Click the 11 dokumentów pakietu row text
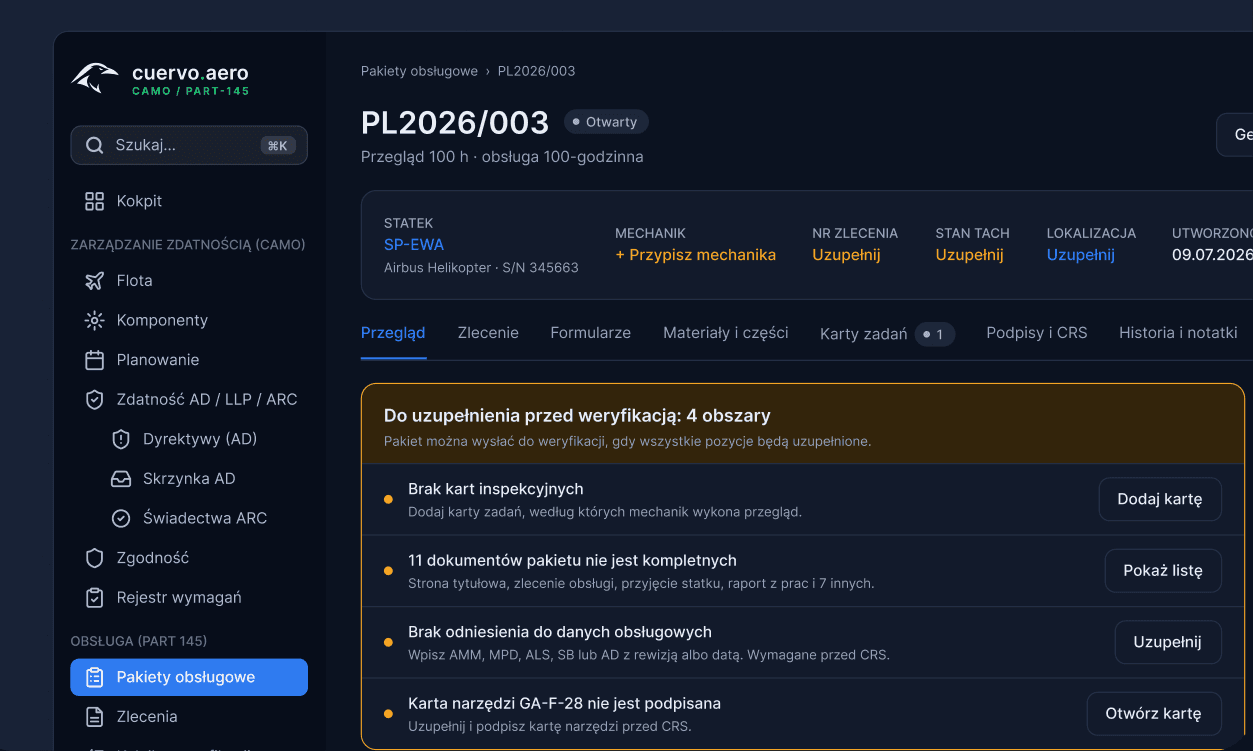Viewport: 1253px width, 751px height. point(572,561)
